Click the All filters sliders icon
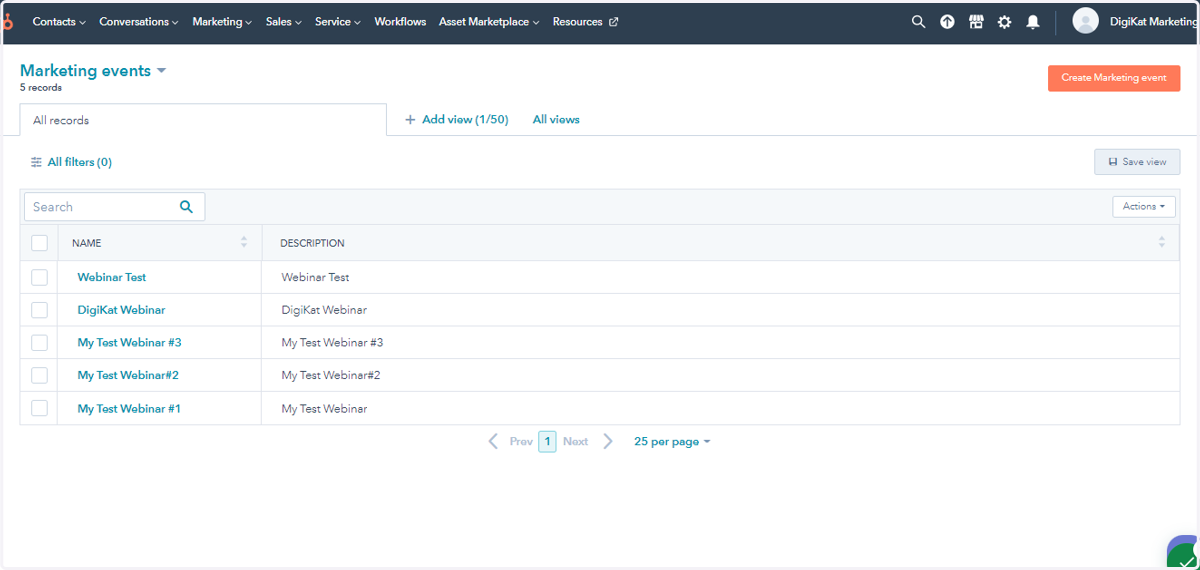This screenshot has width=1200, height=570. tap(36, 162)
